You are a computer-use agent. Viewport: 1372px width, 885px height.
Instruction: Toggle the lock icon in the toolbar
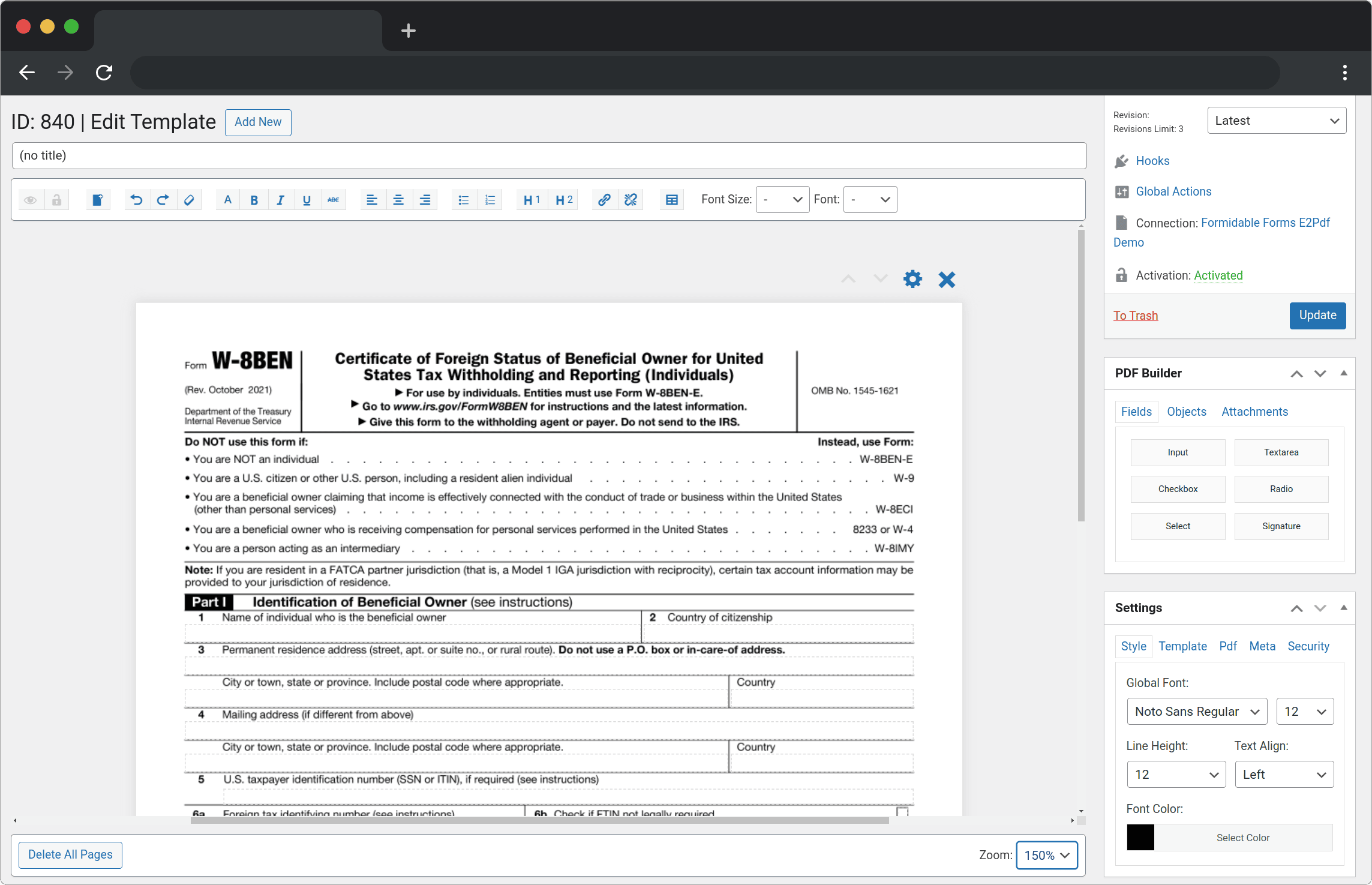coord(57,199)
